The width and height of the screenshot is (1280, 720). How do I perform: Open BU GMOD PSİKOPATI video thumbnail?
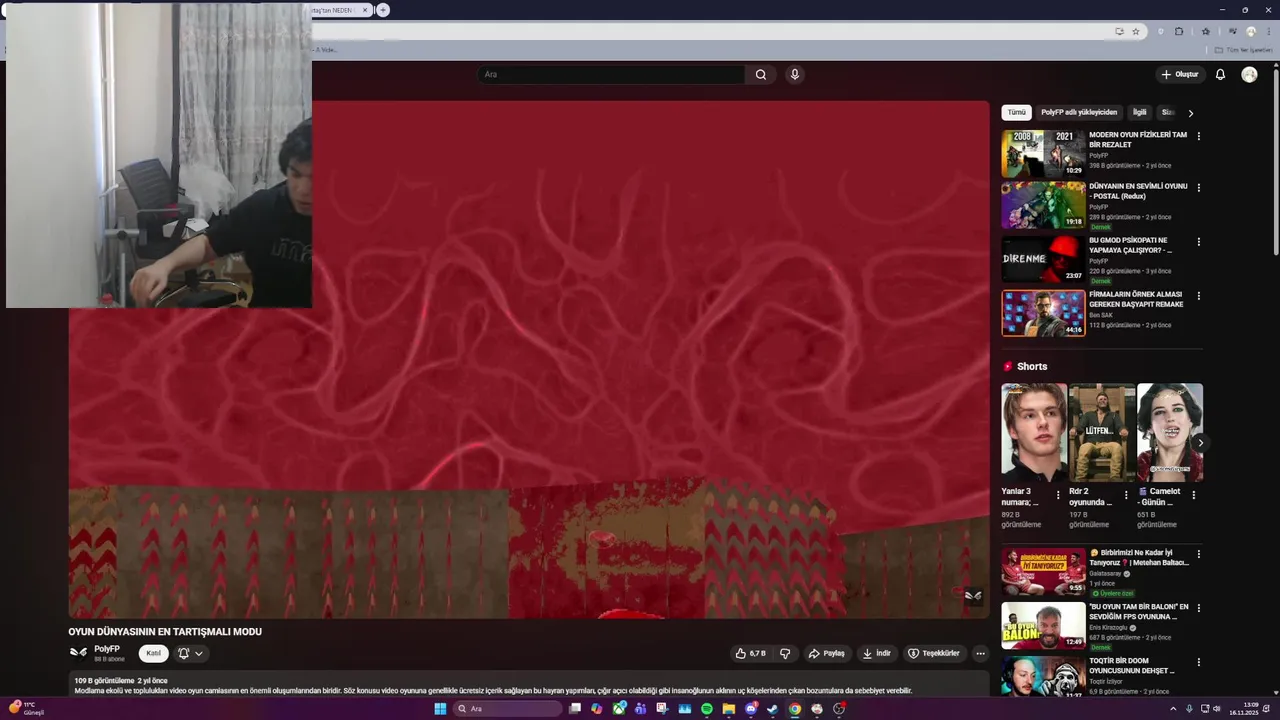click(x=1043, y=259)
